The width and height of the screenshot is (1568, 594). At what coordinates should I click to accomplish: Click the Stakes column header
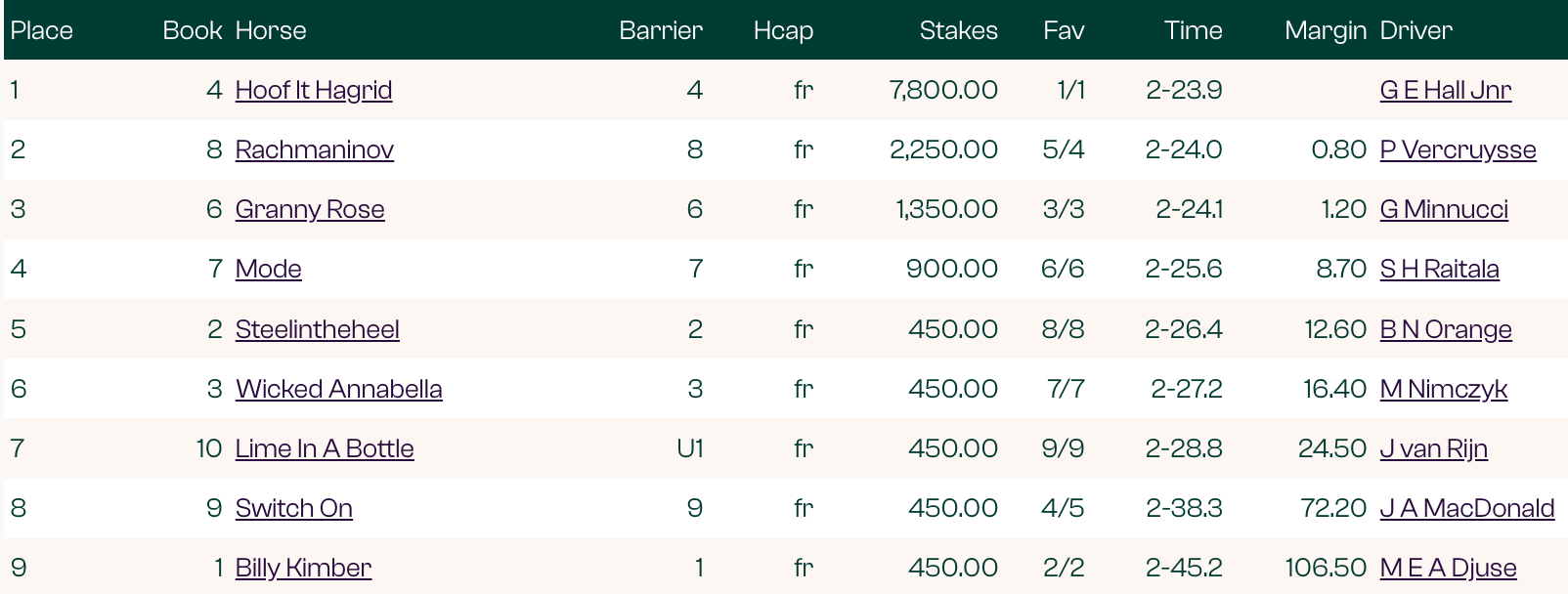(958, 30)
